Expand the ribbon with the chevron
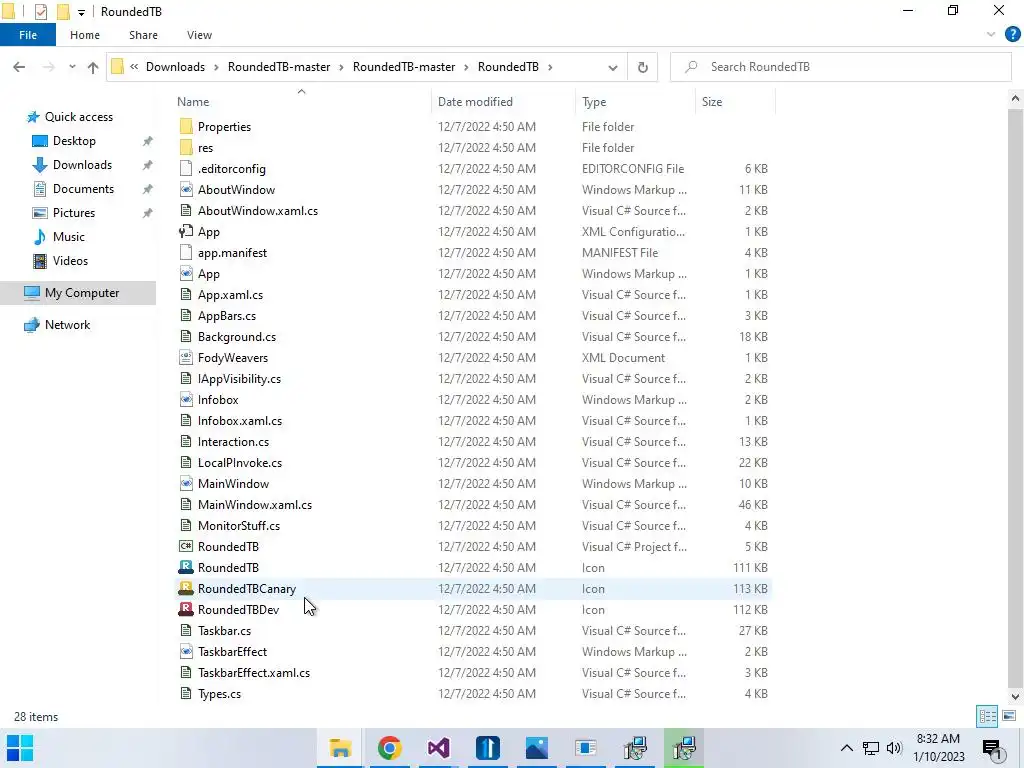 991,35
